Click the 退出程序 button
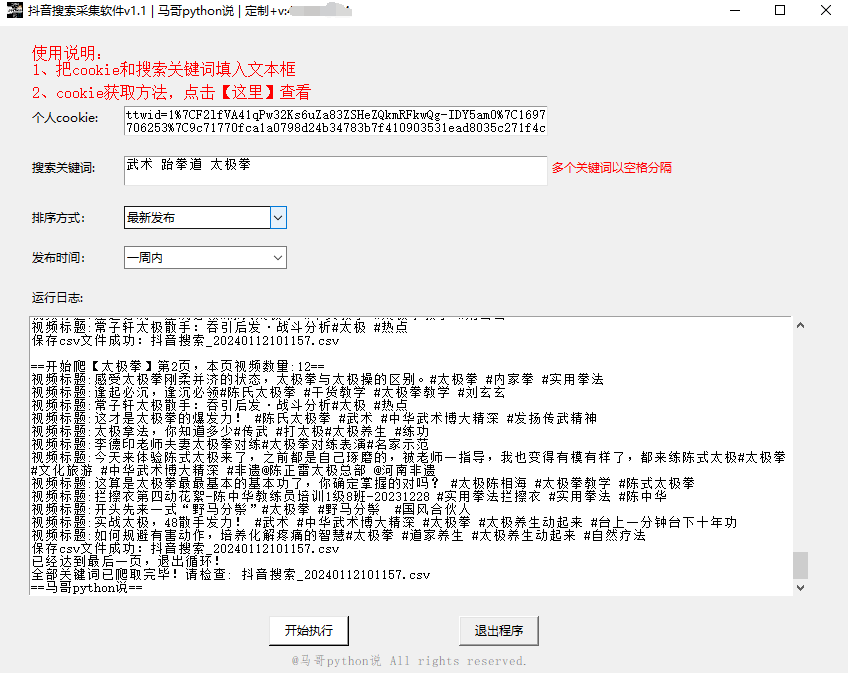 tap(499, 630)
